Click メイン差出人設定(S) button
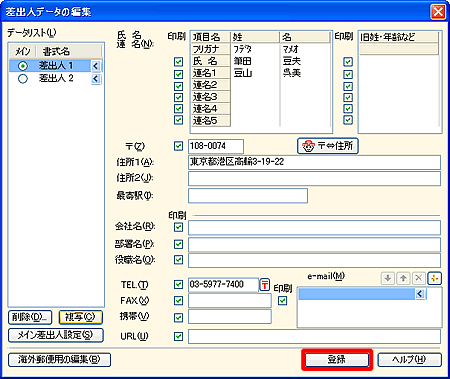 click(56, 335)
